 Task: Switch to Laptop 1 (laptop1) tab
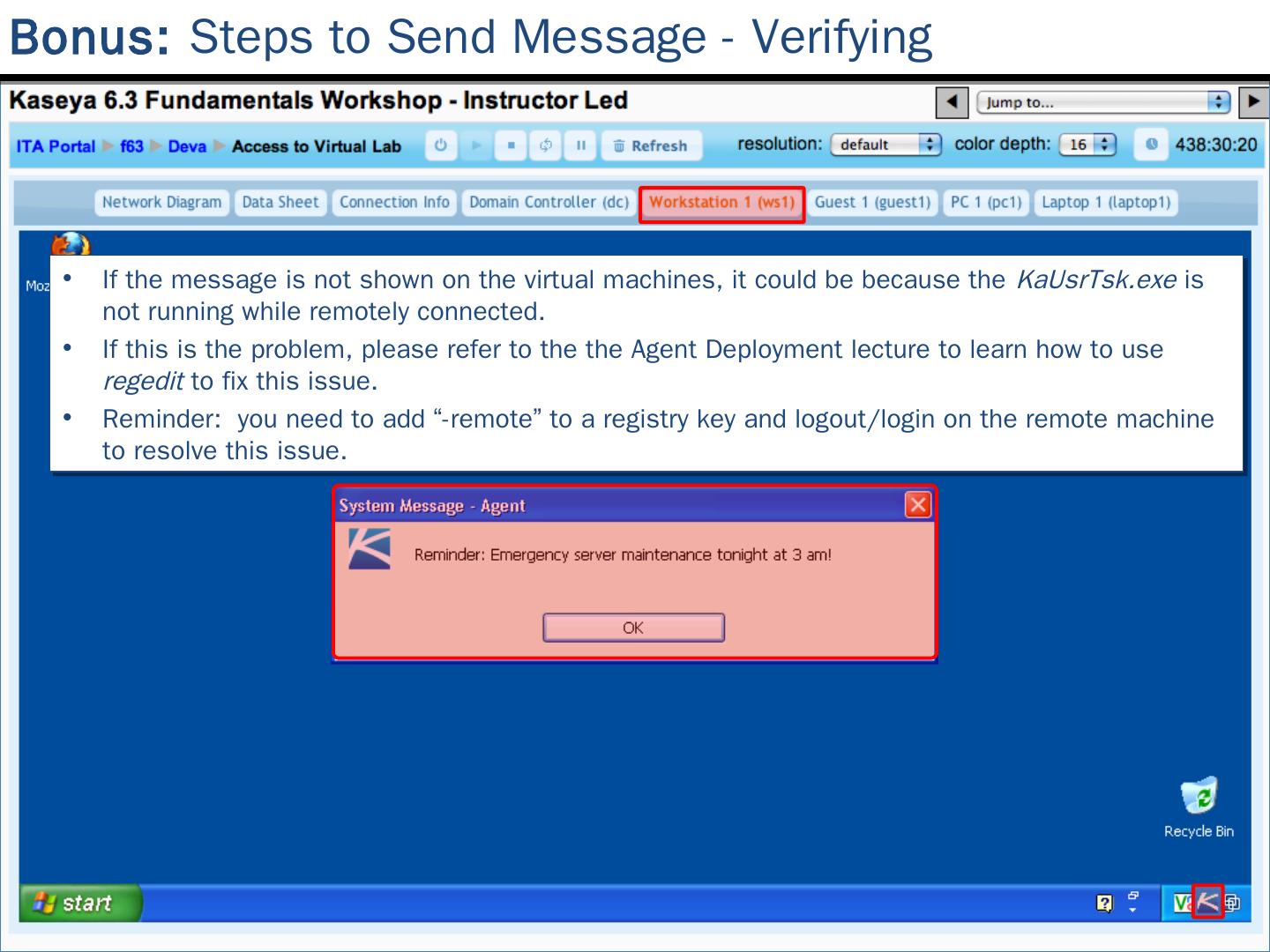pos(1106,203)
